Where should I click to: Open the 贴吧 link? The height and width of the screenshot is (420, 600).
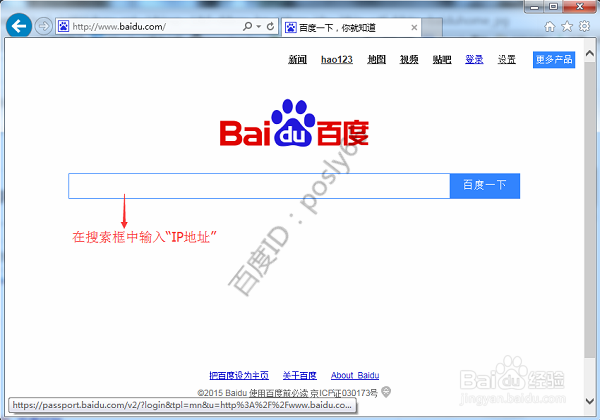coord(442,60)
